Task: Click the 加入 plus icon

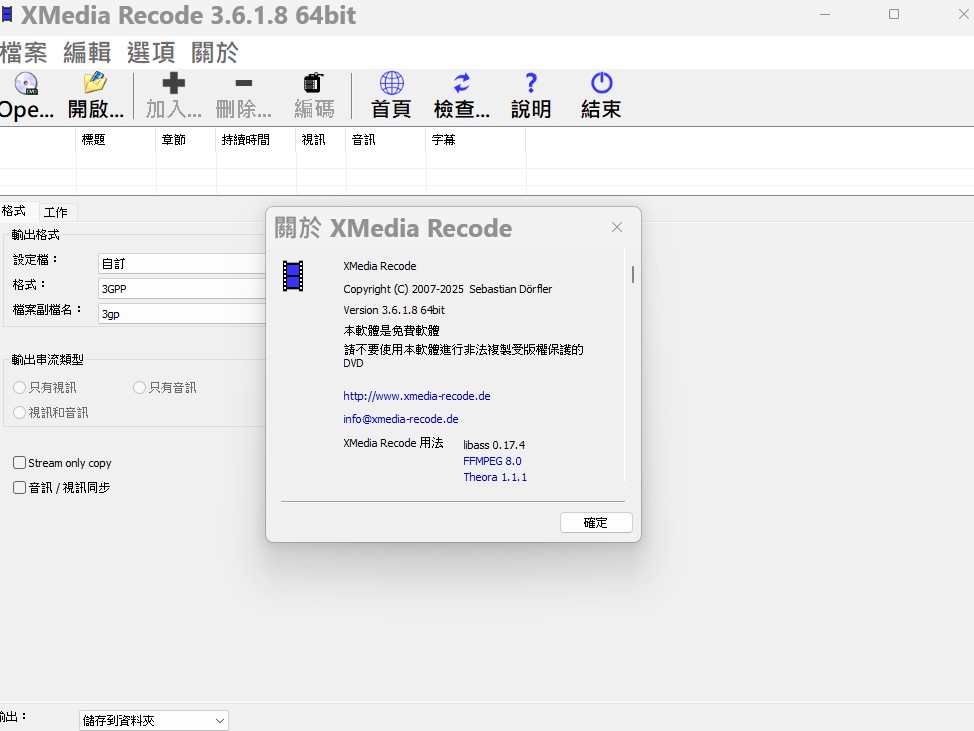Action: click(173, 84)
